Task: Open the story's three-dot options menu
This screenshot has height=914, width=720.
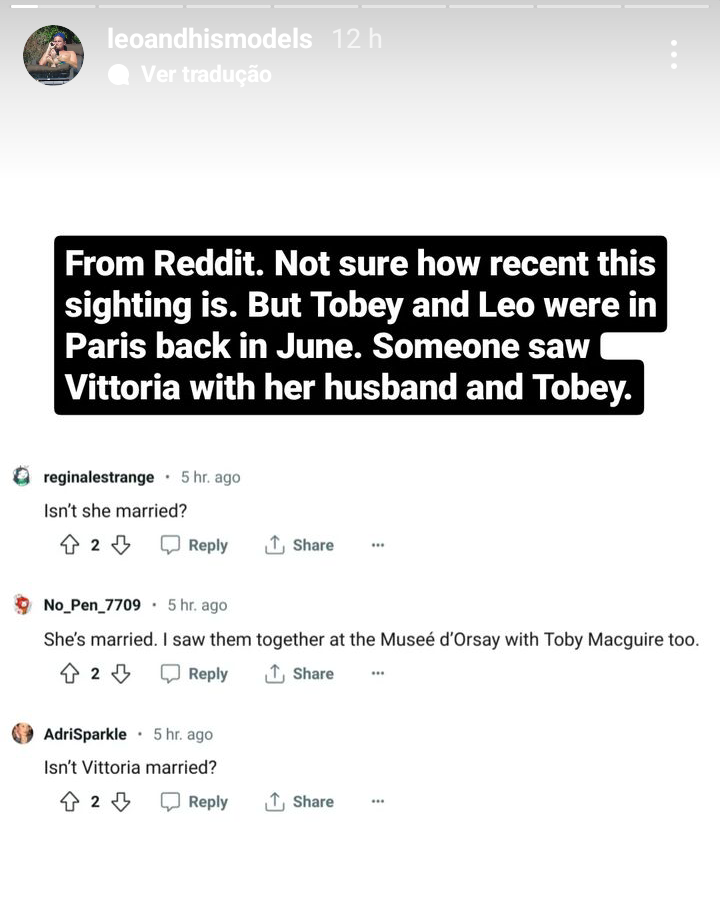Action: click(674, 55)
